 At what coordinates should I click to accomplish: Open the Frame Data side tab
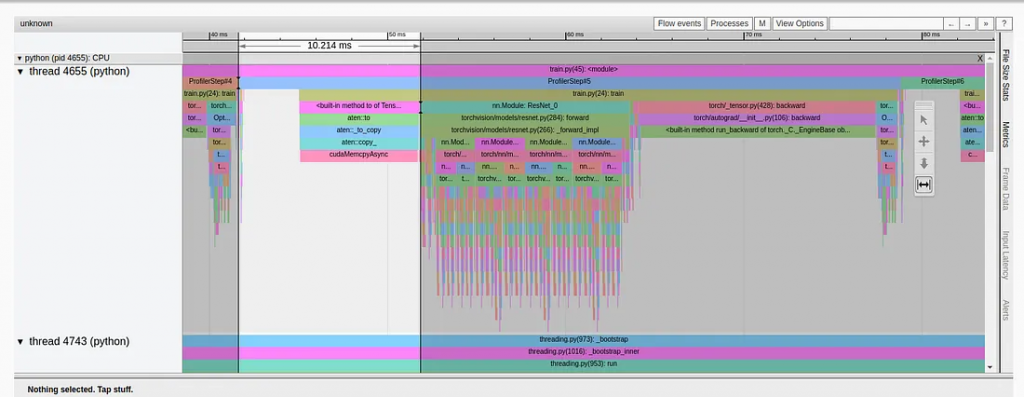click(1006, 188)
